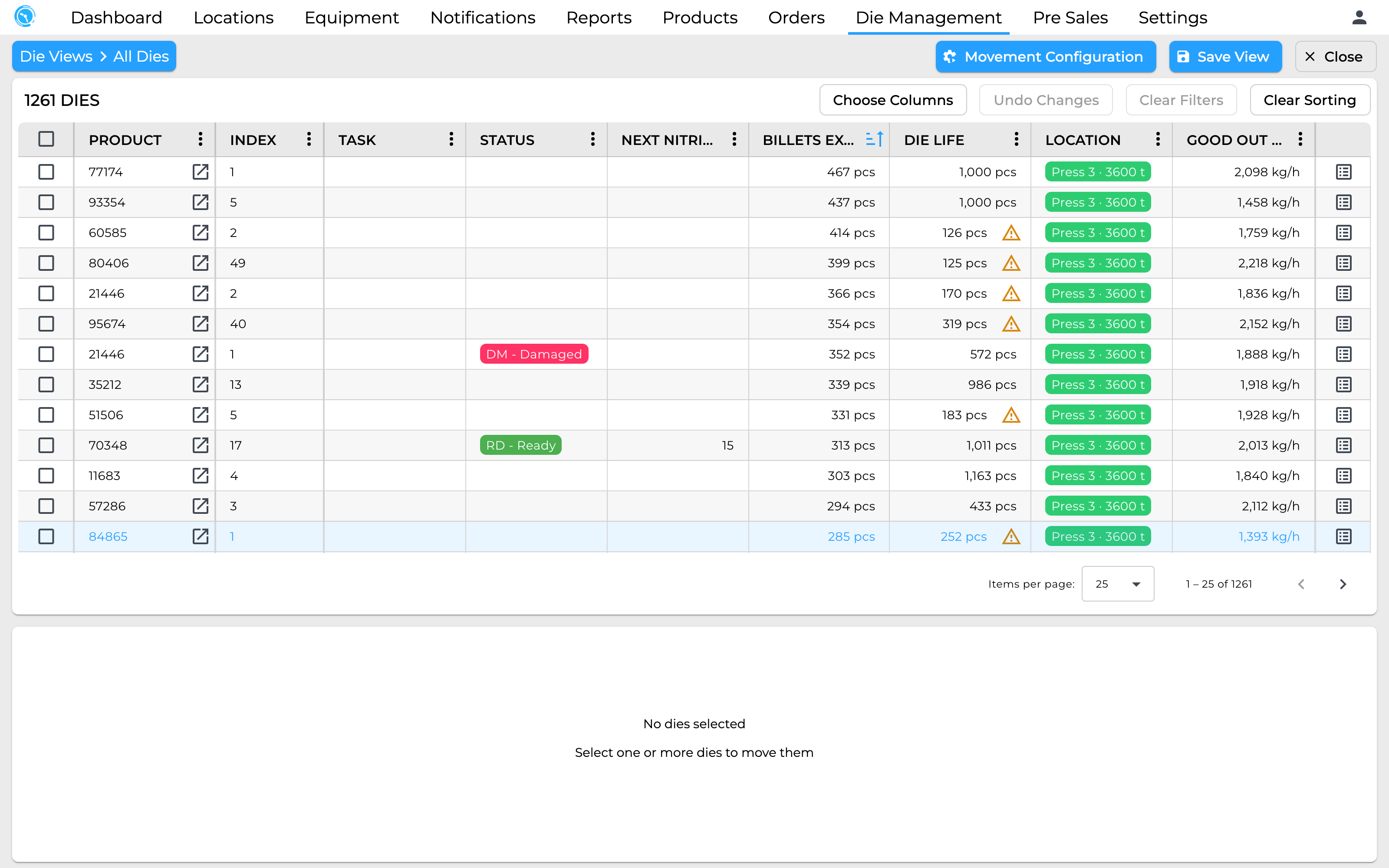This screenshot has height=868, width=1389.
Task: Open product 95674 external link icon
Action: point(200,324)
